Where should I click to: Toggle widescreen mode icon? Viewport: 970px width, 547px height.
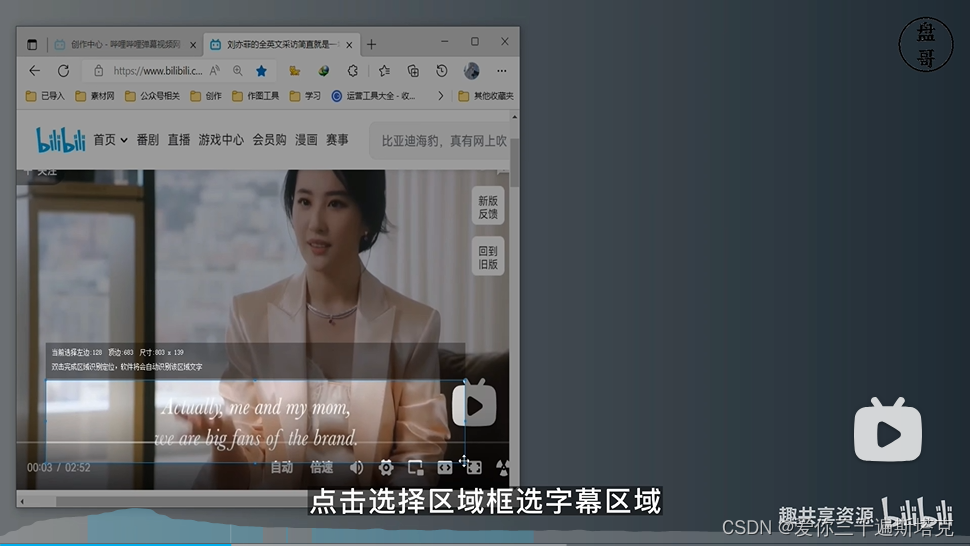(x=444, y=468)
